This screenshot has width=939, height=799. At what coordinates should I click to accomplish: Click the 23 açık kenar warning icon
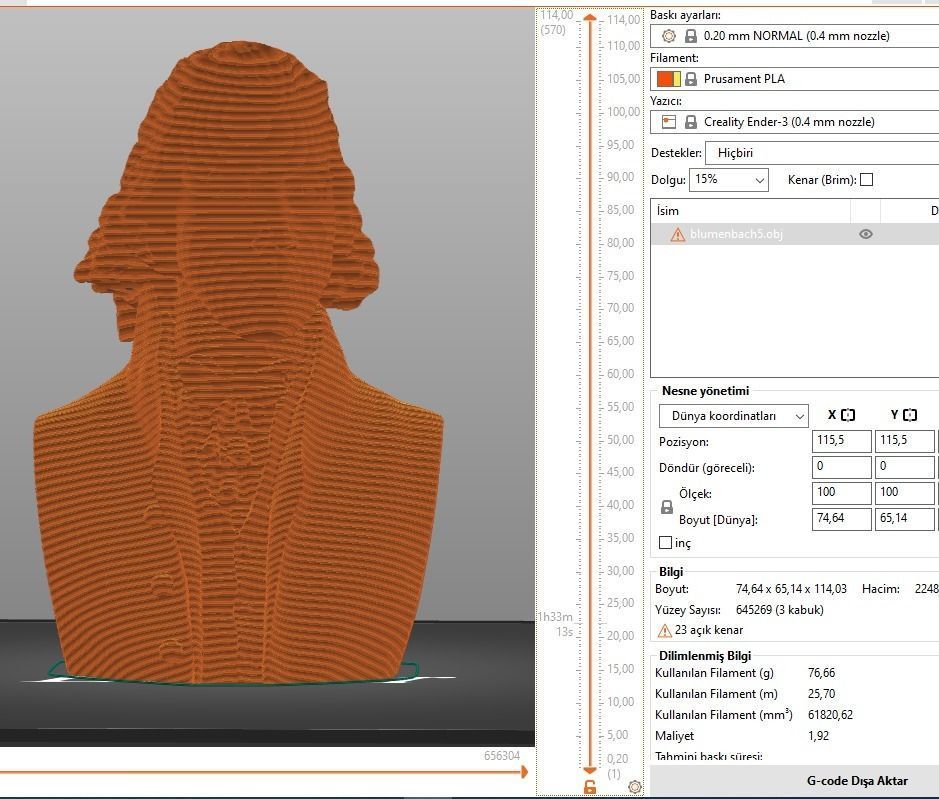click(664, 631)
